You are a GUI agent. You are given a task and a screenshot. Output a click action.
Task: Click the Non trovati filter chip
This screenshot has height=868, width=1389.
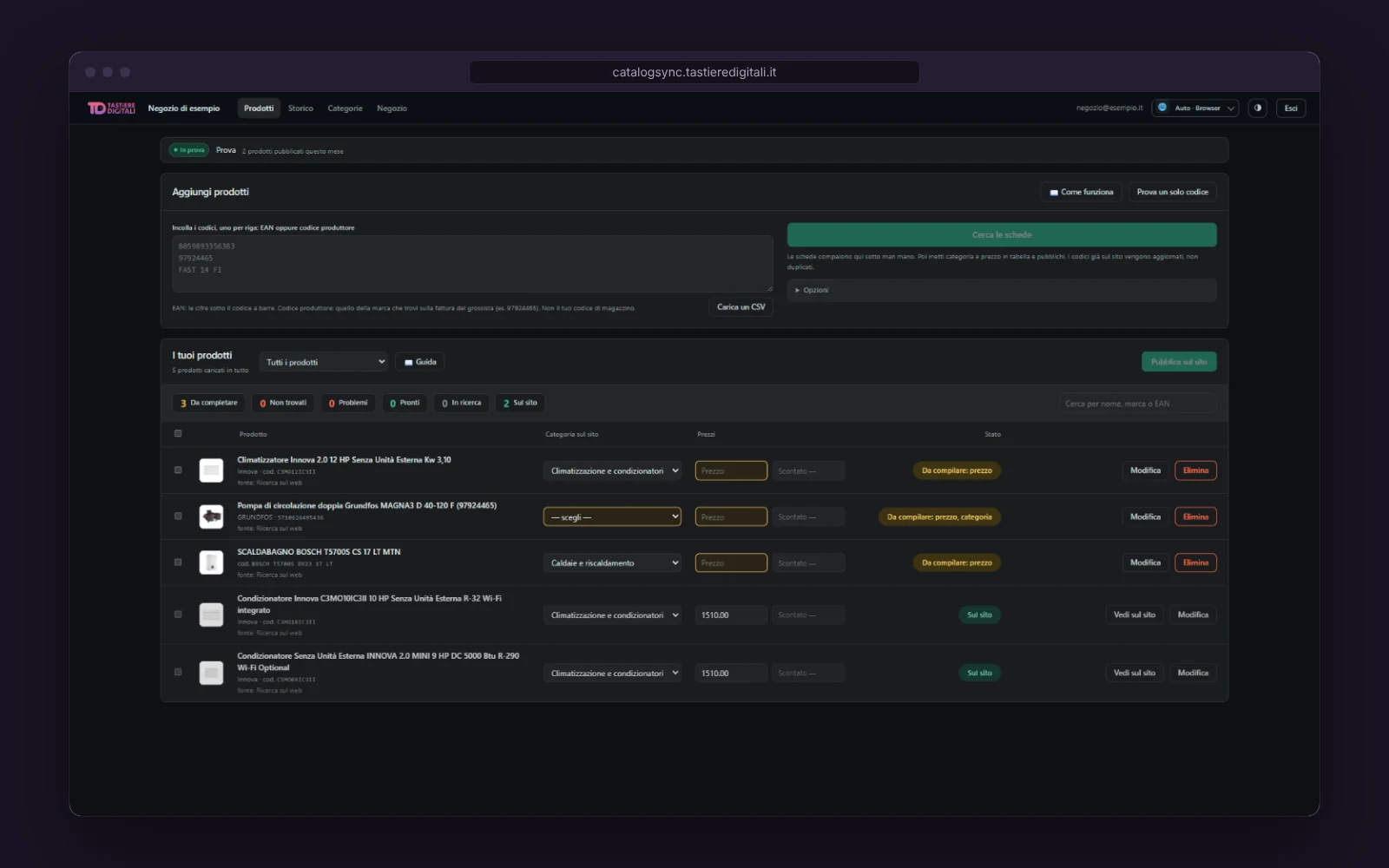[283, 403]
